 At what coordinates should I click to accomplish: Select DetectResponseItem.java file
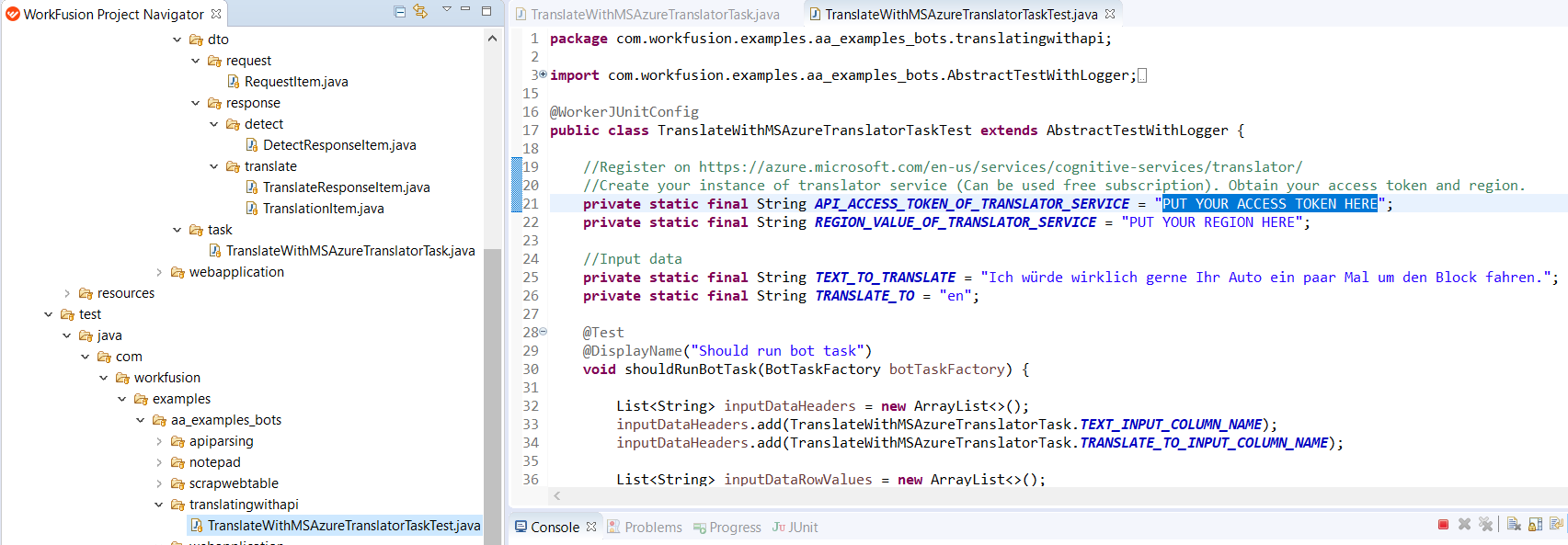339,145
